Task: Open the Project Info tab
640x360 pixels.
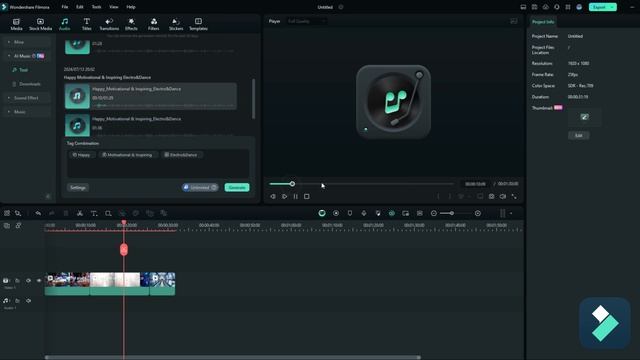Action: [x=543, y=22]
